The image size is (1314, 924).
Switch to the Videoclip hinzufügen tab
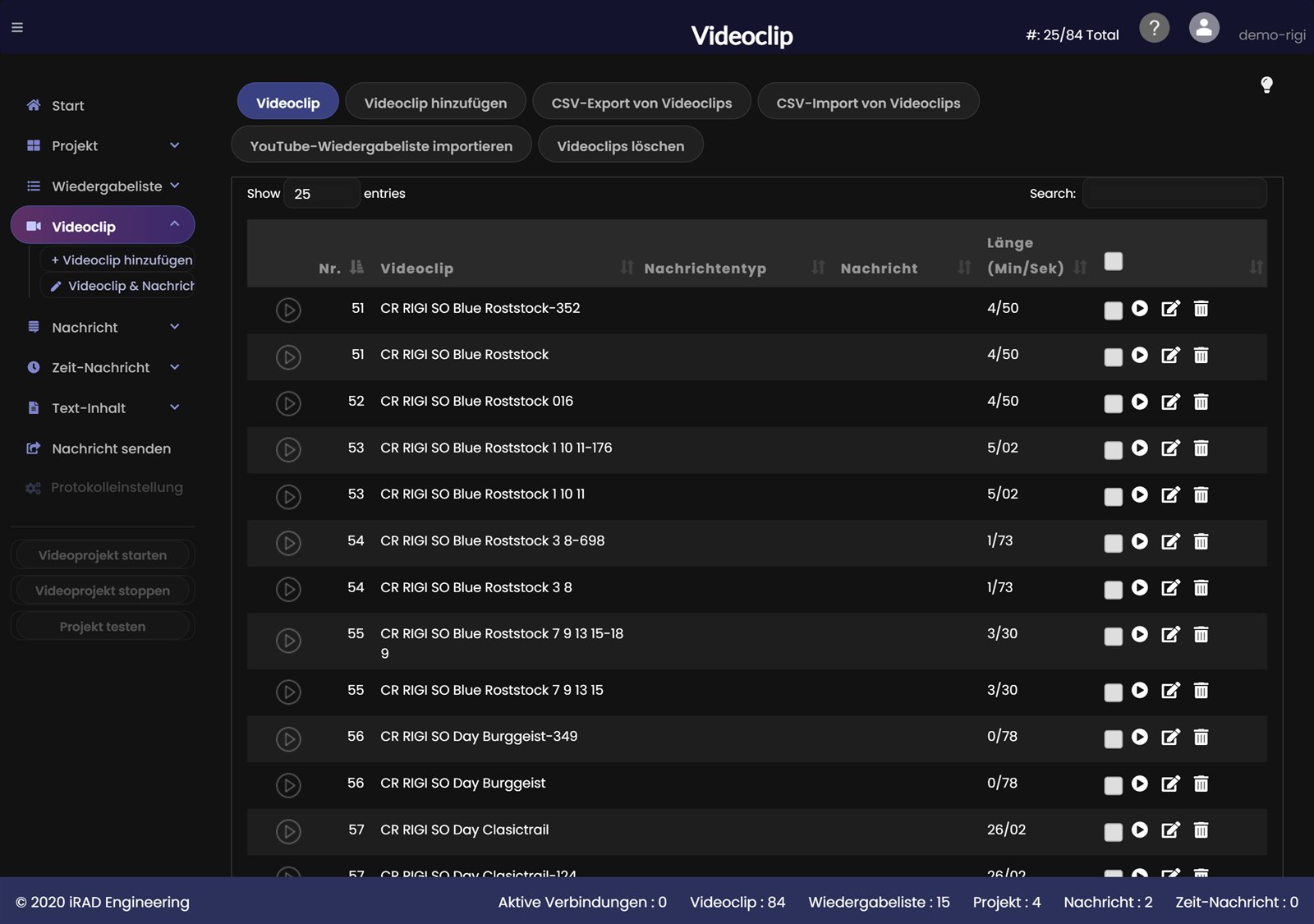[x=435, y=102]
